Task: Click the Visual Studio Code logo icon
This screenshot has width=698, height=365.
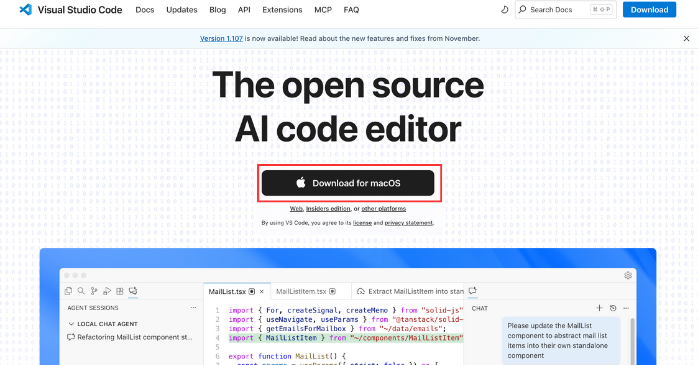Action: click(26, 9)
